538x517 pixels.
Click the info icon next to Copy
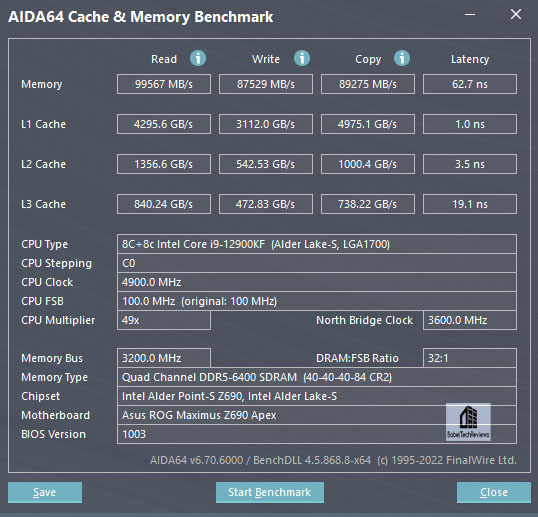coord(402,58)
